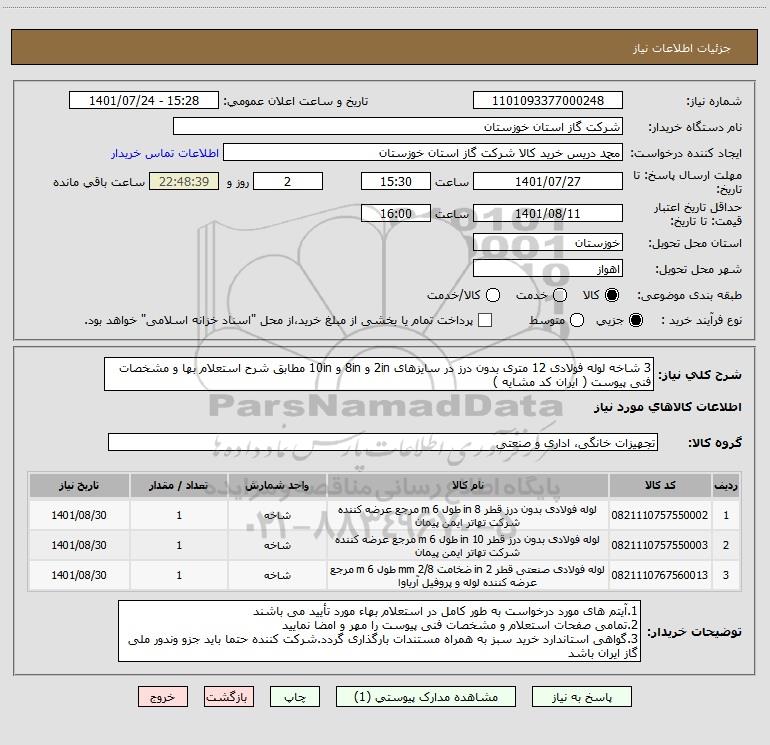
Task: Click the گروه کالا field تجهیزات خانگی
Action: (383, 442)
